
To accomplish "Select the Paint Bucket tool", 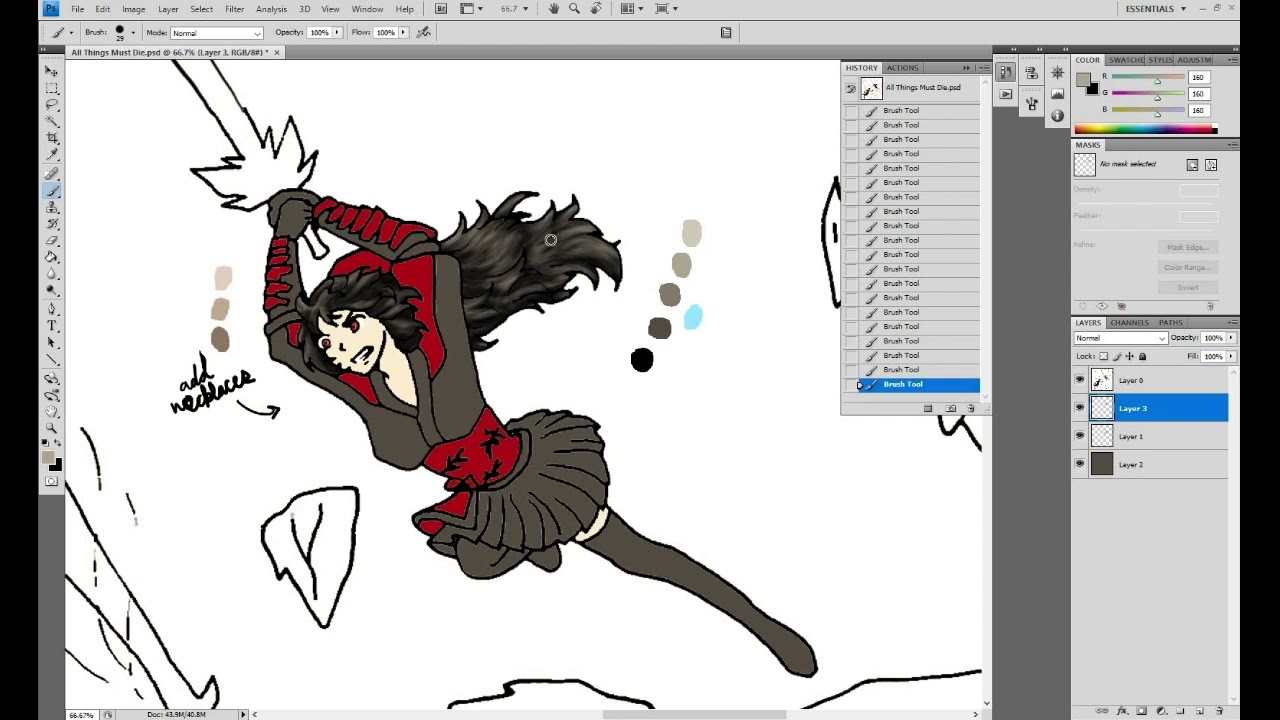I will [52, 257].
